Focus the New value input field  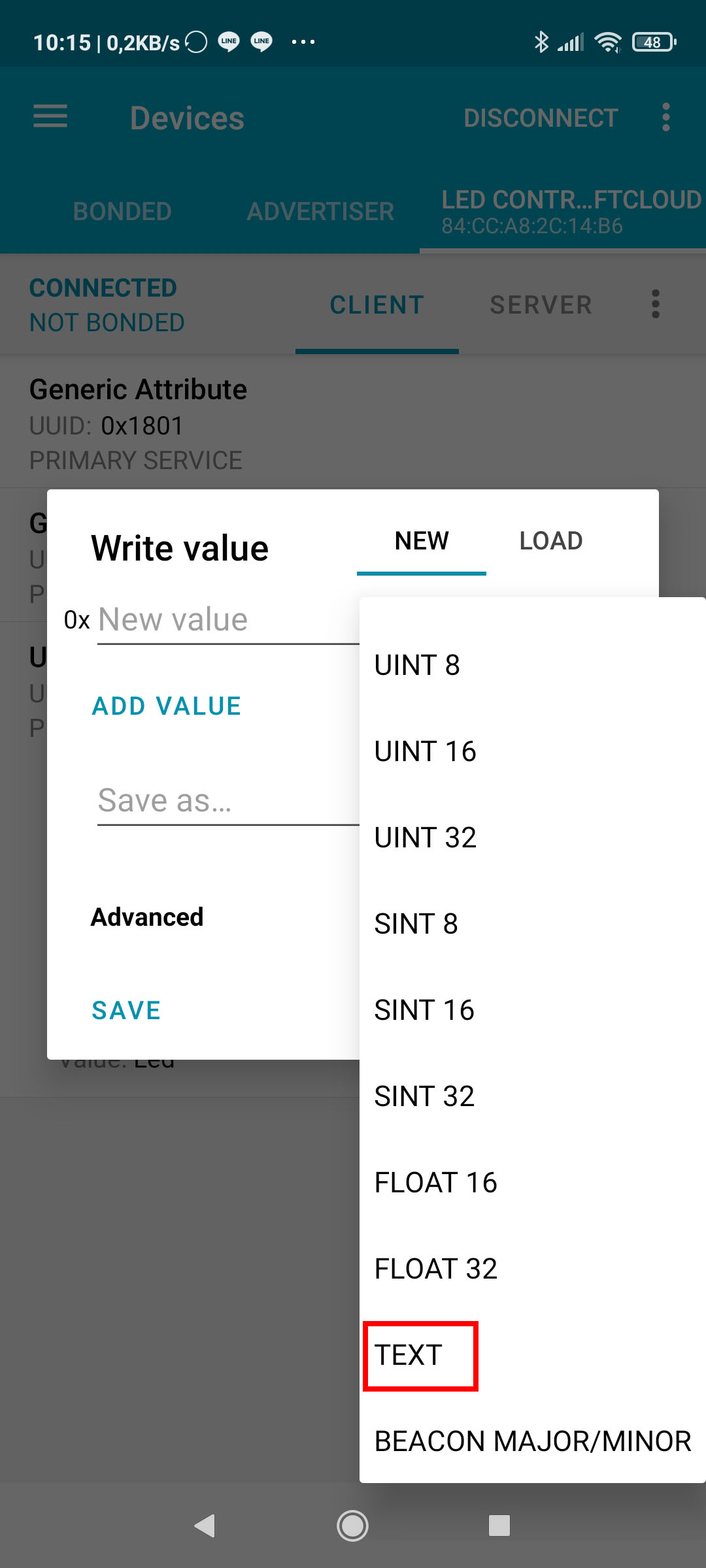pyautogui.click(x=228, y=619)
